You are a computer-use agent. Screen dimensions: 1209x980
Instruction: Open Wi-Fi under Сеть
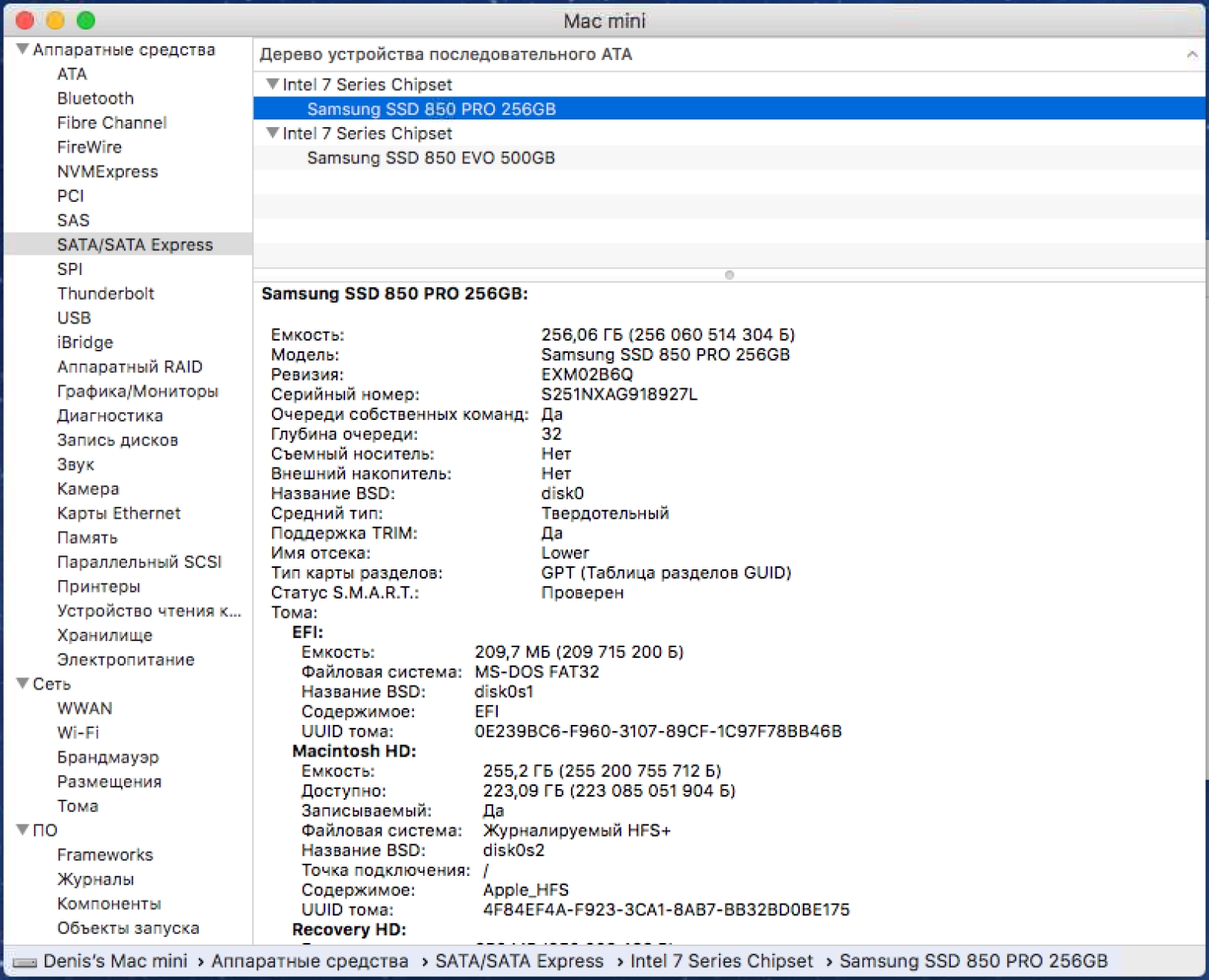[78, 733]
